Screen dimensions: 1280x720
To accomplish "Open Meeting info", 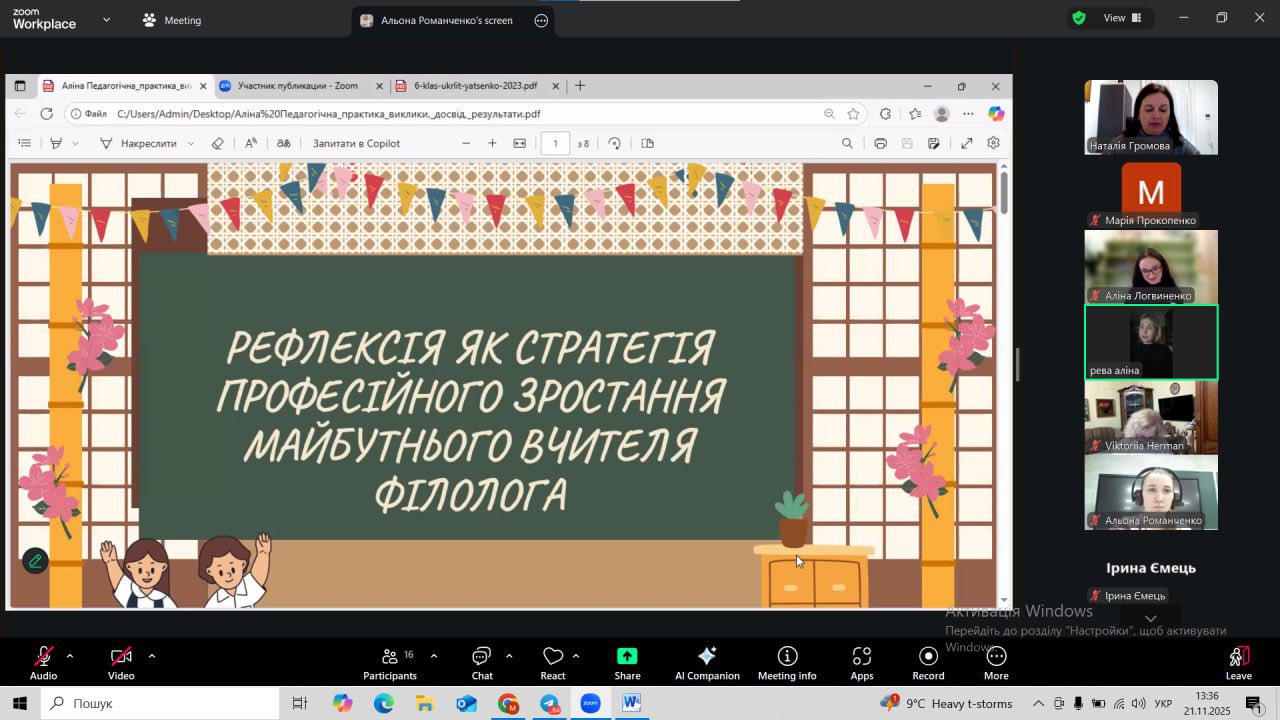I will tap(787, 662).
